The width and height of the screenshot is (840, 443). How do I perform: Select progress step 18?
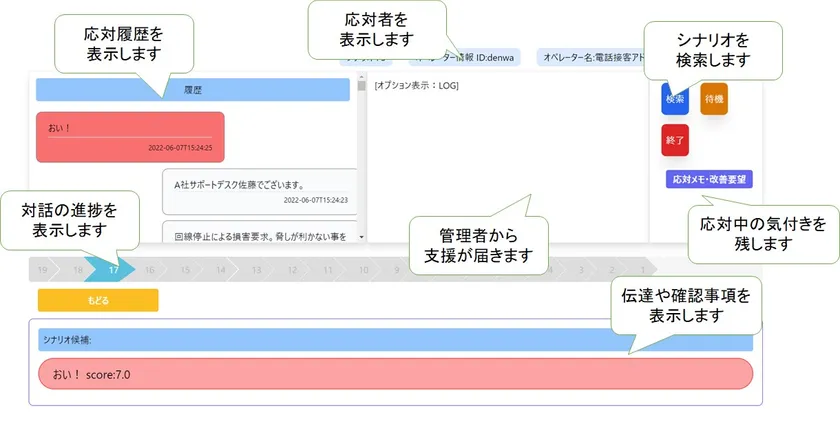pos(78,270)
